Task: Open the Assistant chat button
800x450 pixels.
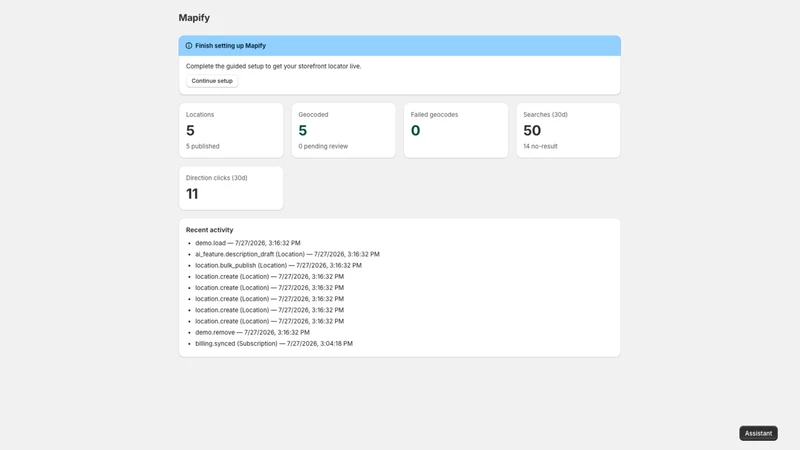Action: click(758, 433)
